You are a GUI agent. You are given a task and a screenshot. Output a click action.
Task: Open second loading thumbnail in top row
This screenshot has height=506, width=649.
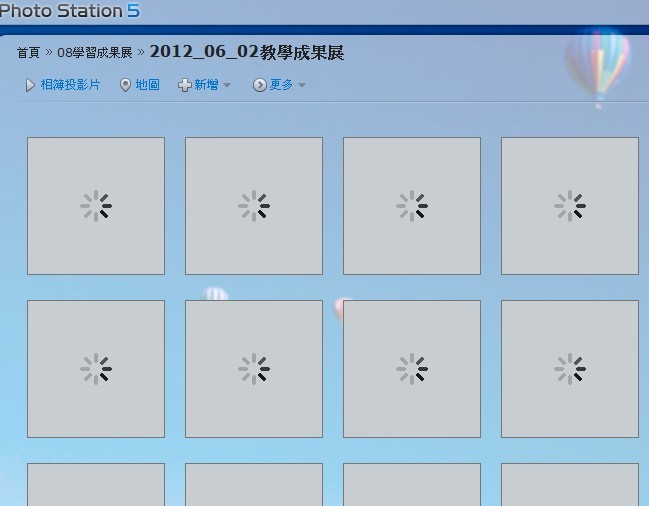(254, 206)
